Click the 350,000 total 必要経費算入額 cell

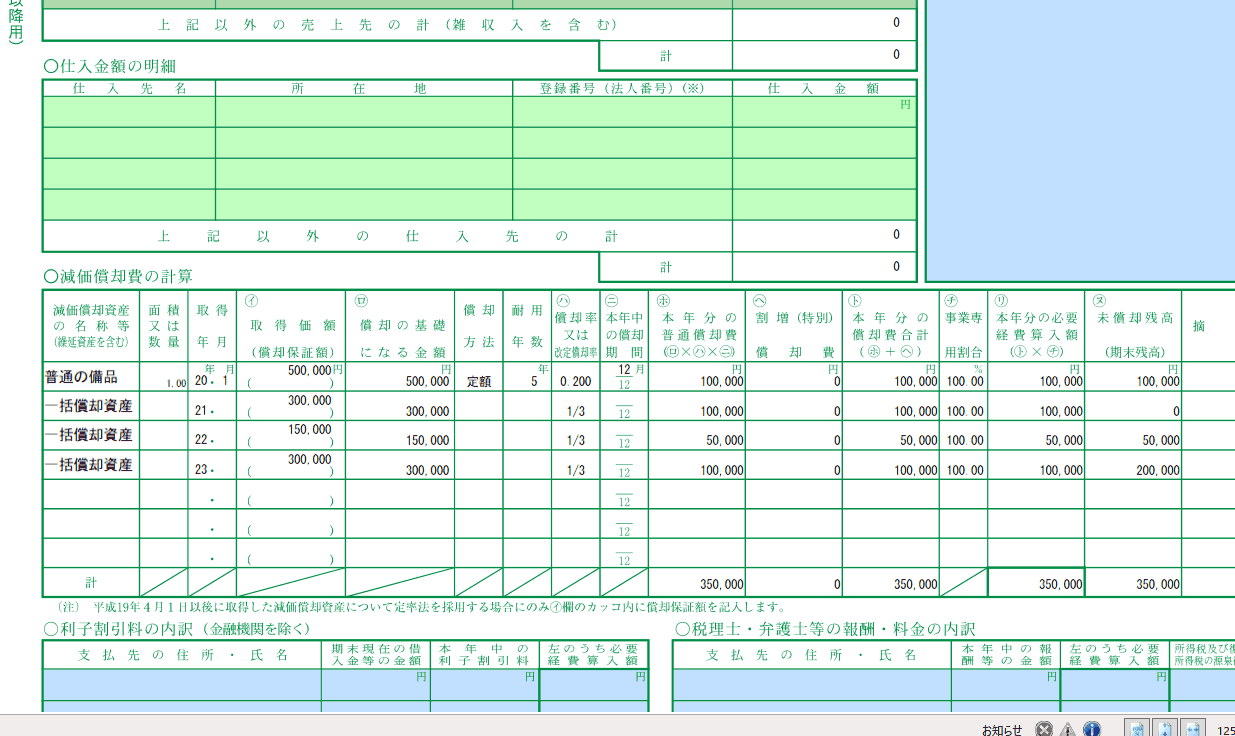[x=1036, y=583]
